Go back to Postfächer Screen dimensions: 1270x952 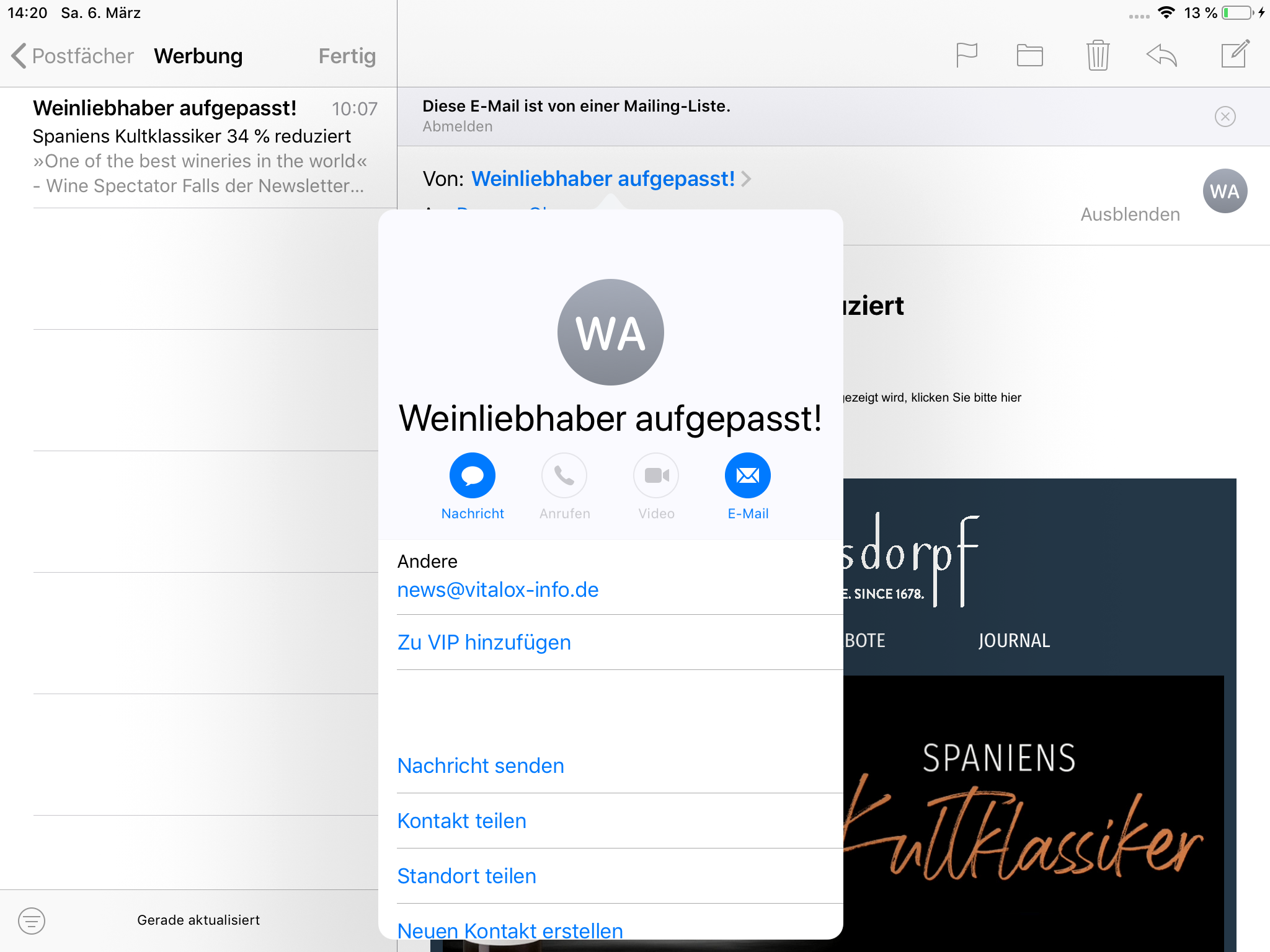click(72, 56)
